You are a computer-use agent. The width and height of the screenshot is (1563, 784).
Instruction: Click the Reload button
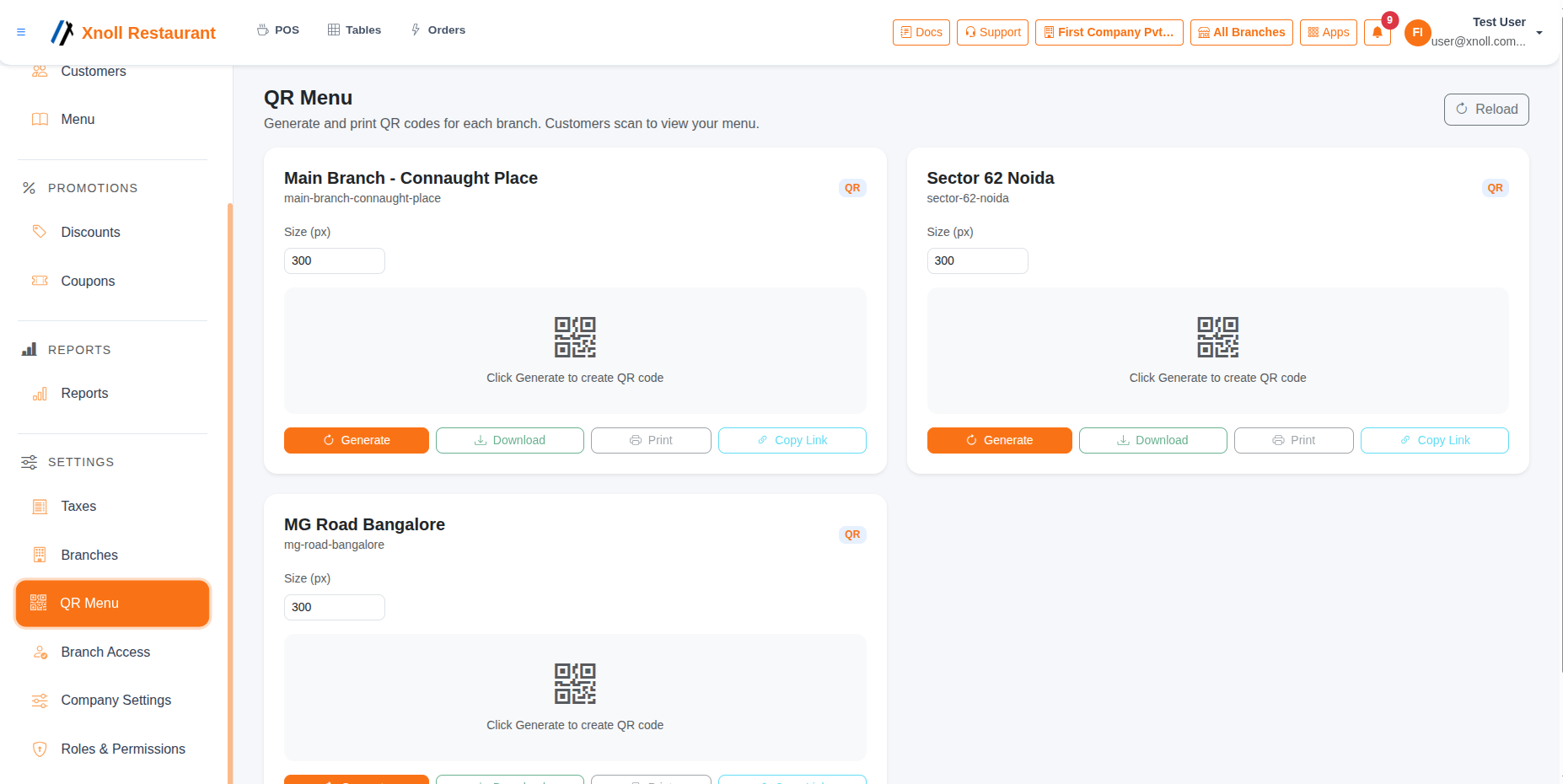[x=1486, y=110]
